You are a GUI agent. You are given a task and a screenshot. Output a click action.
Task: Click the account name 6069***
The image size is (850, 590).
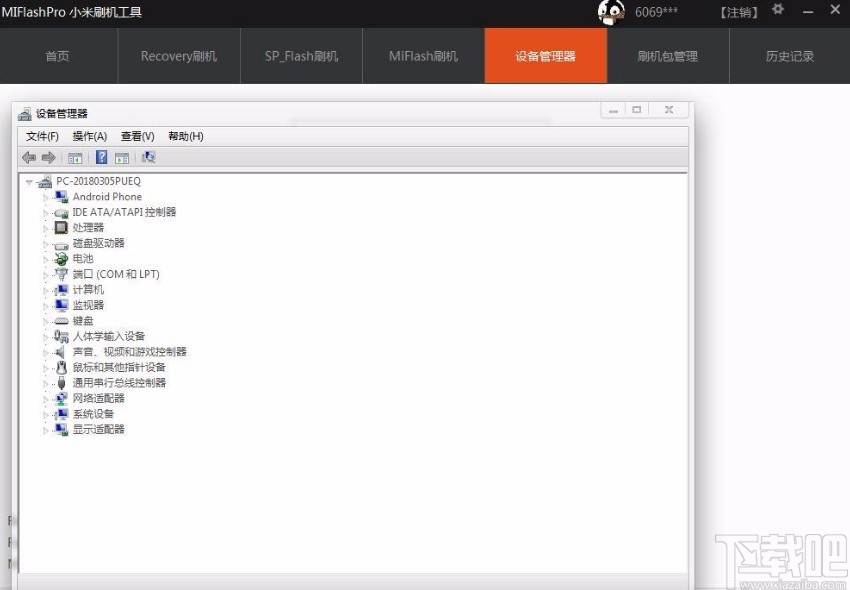pyautogui.click(x=656, y=12)
